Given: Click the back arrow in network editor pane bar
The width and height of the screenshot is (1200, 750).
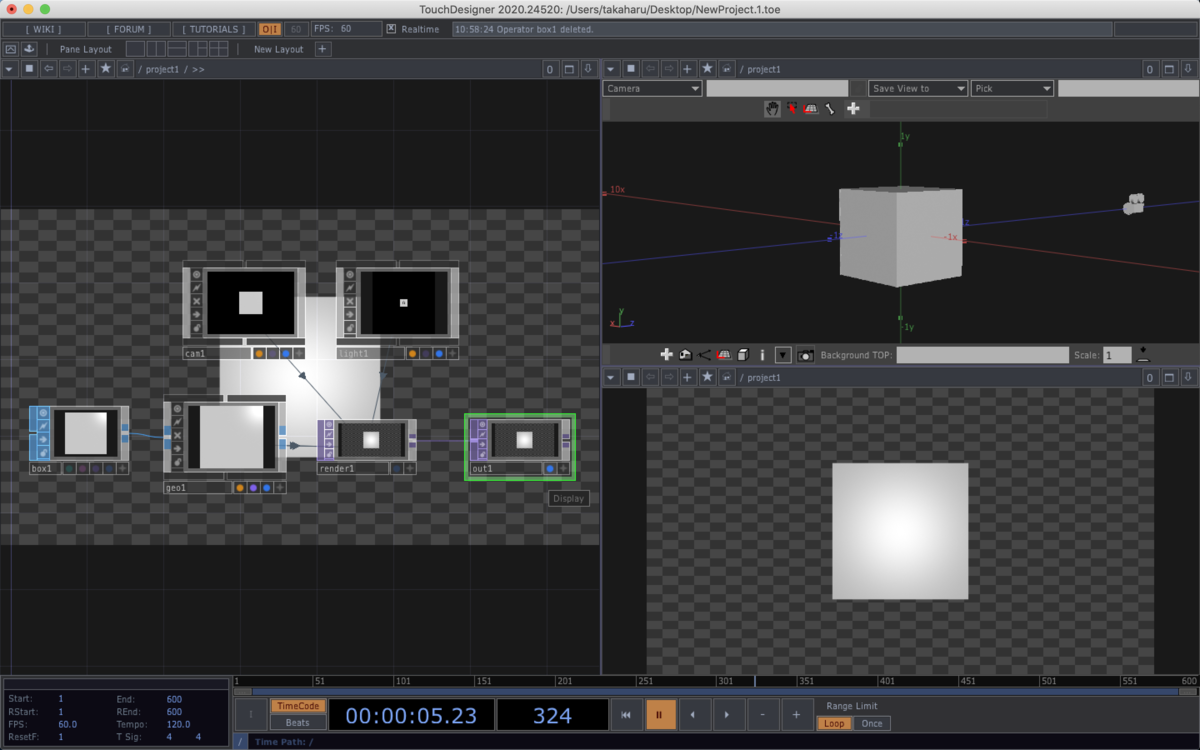Looking at the screenshot, I should point(48,69).
